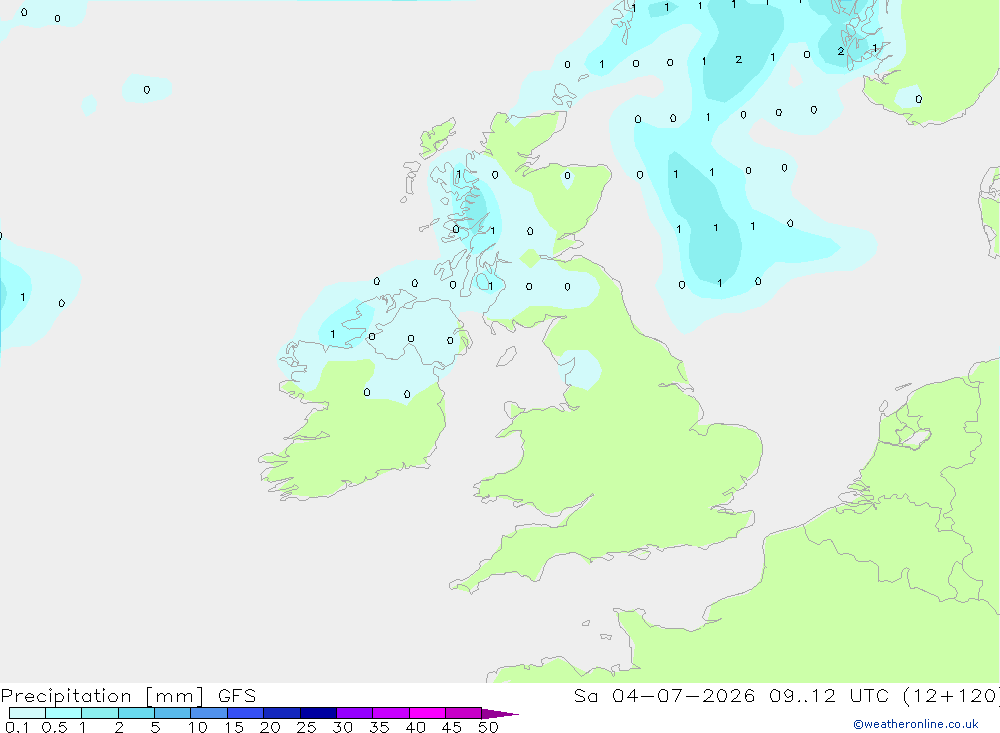Select navy swatch between 25 and 30
The height and width of the screenshot is (733, 1000).
tap(318, 713)
